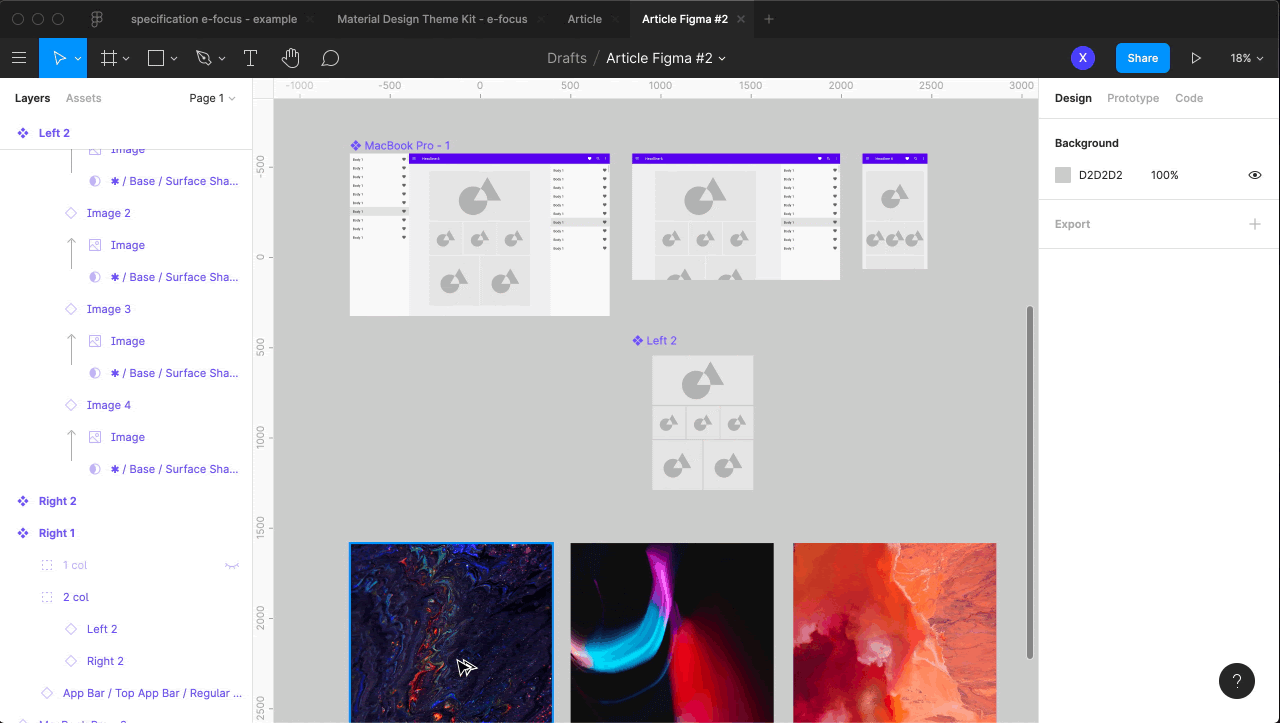Select the Rectangle shape tool

point(156,58)
